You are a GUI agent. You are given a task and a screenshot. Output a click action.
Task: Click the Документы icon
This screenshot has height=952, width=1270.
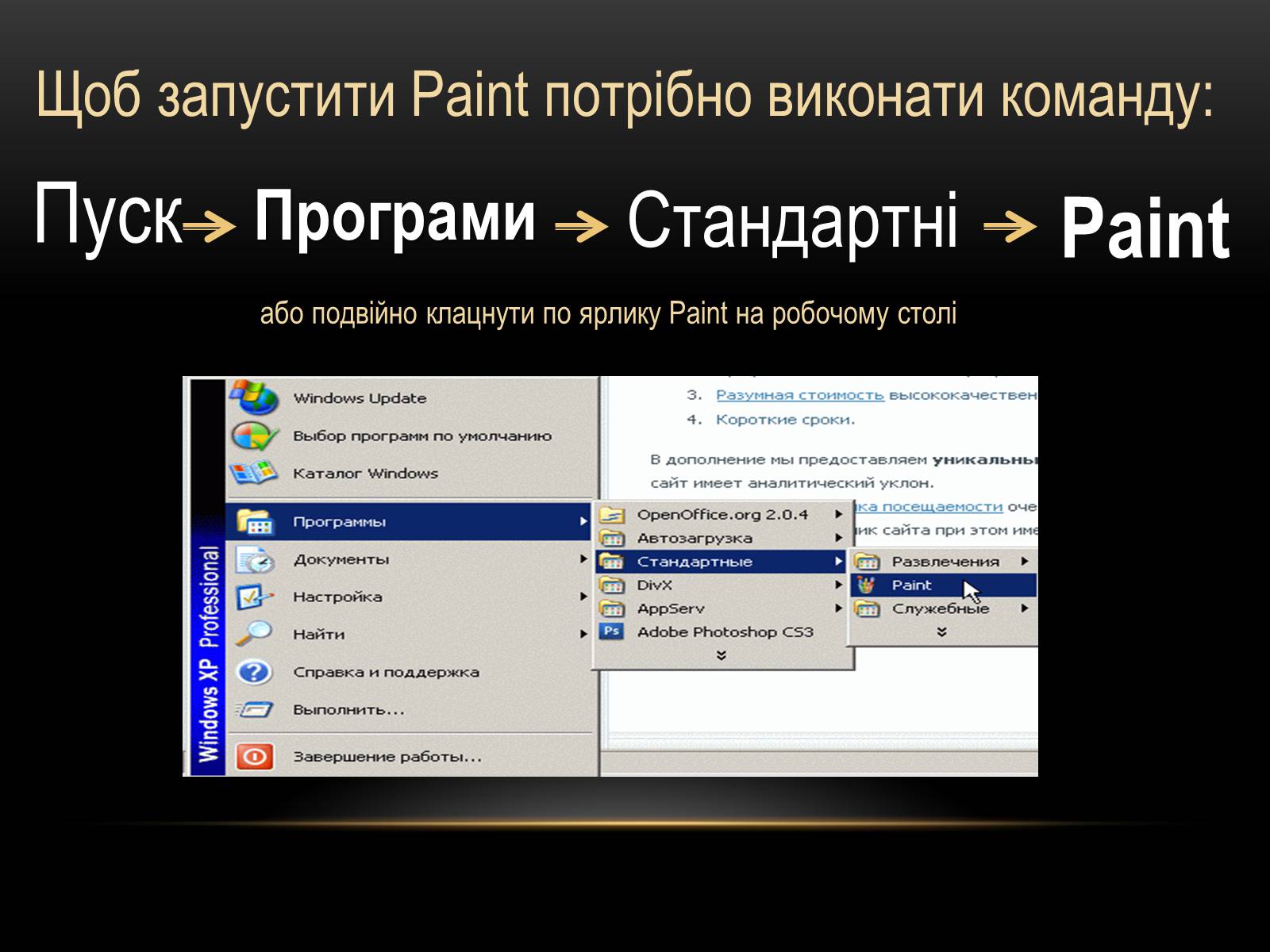tap(255, 559)
